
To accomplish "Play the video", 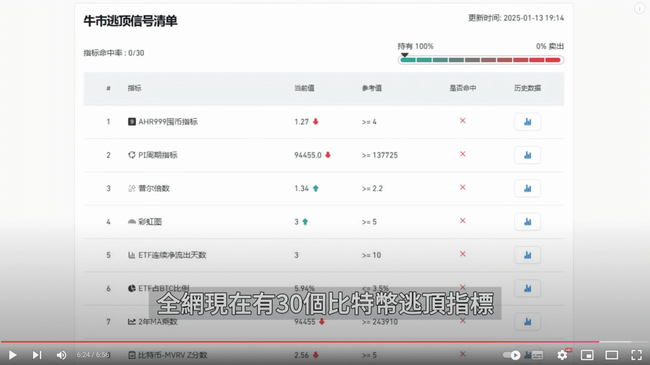I will tap(12, 355).
